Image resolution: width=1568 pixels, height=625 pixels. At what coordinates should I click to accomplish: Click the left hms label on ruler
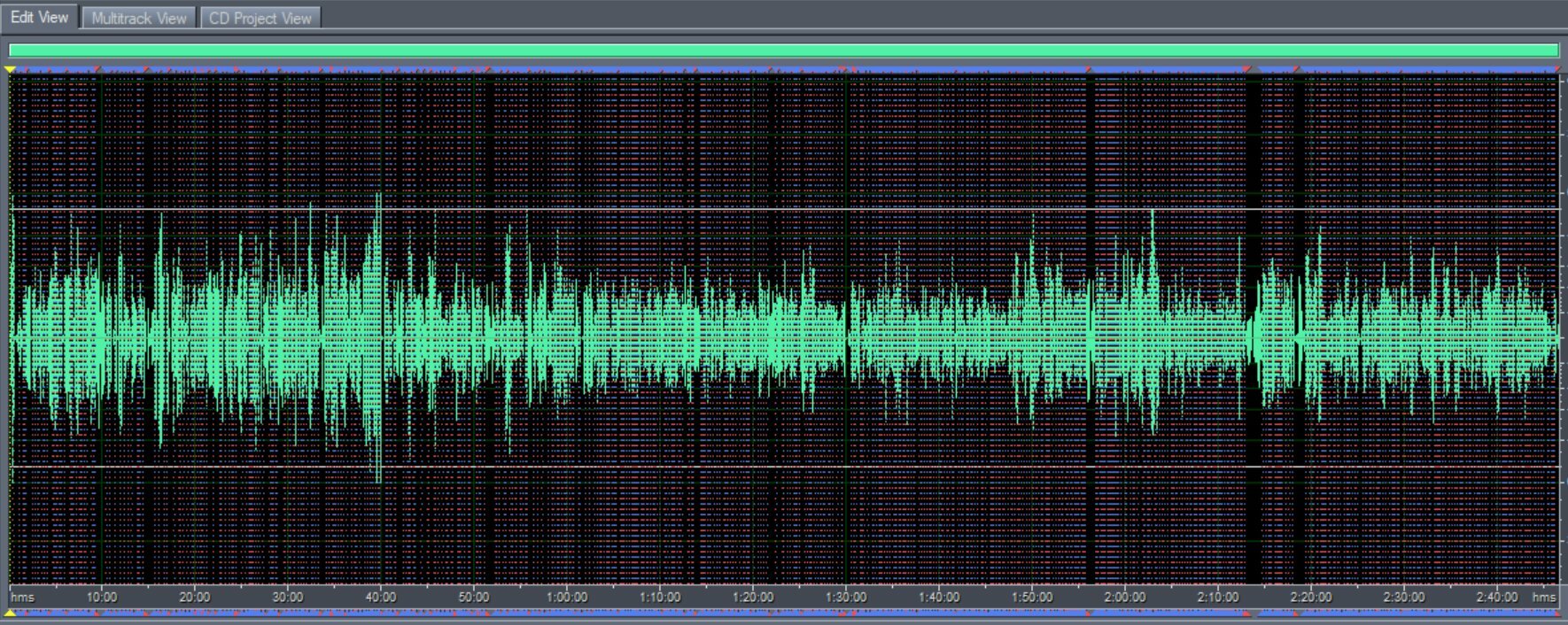22,597
